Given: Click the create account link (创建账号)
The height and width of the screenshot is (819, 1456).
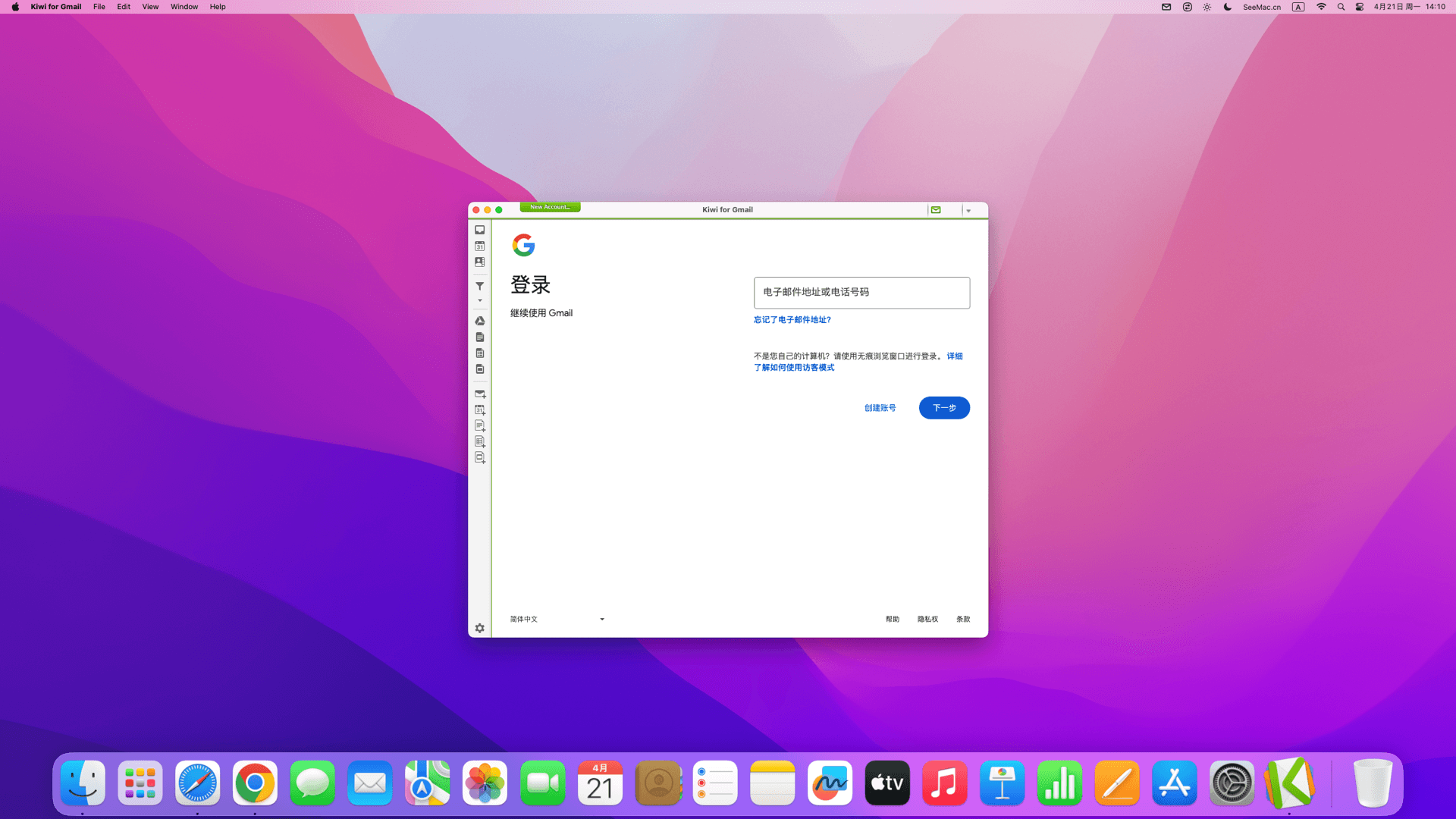Looking at the screenshot, I should coord(880,408).
